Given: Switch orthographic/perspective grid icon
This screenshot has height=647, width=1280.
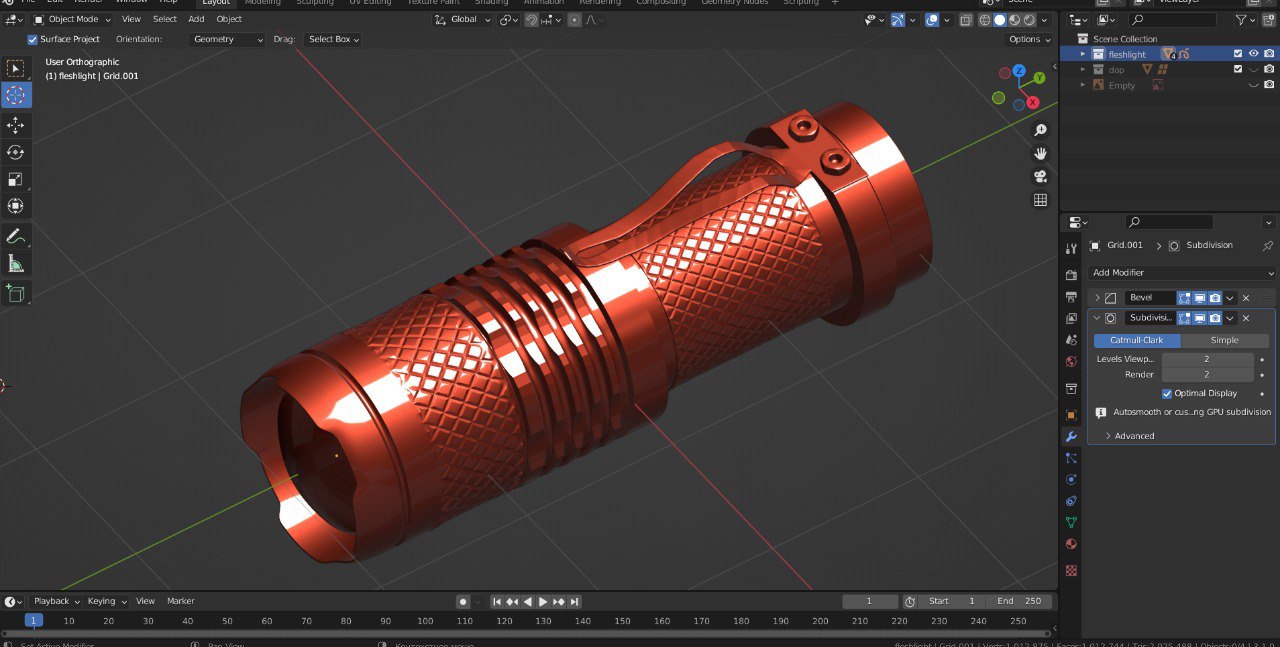Looking at the screenshot, I should [x=1040, y=200].
